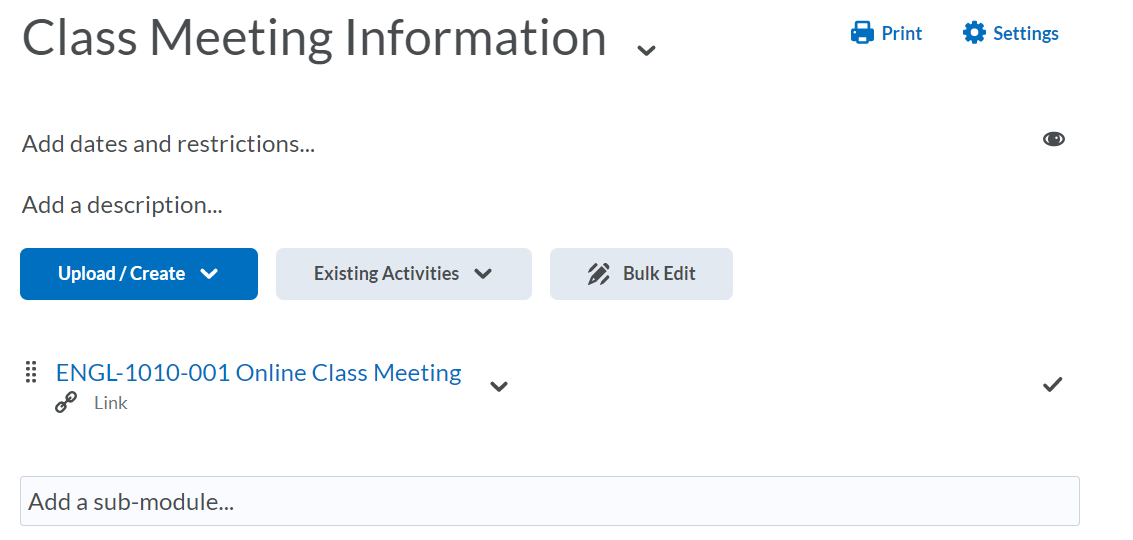The image size is (1133, 540).
Task: Open Settings via the gear icon
Action: (973, 33)
